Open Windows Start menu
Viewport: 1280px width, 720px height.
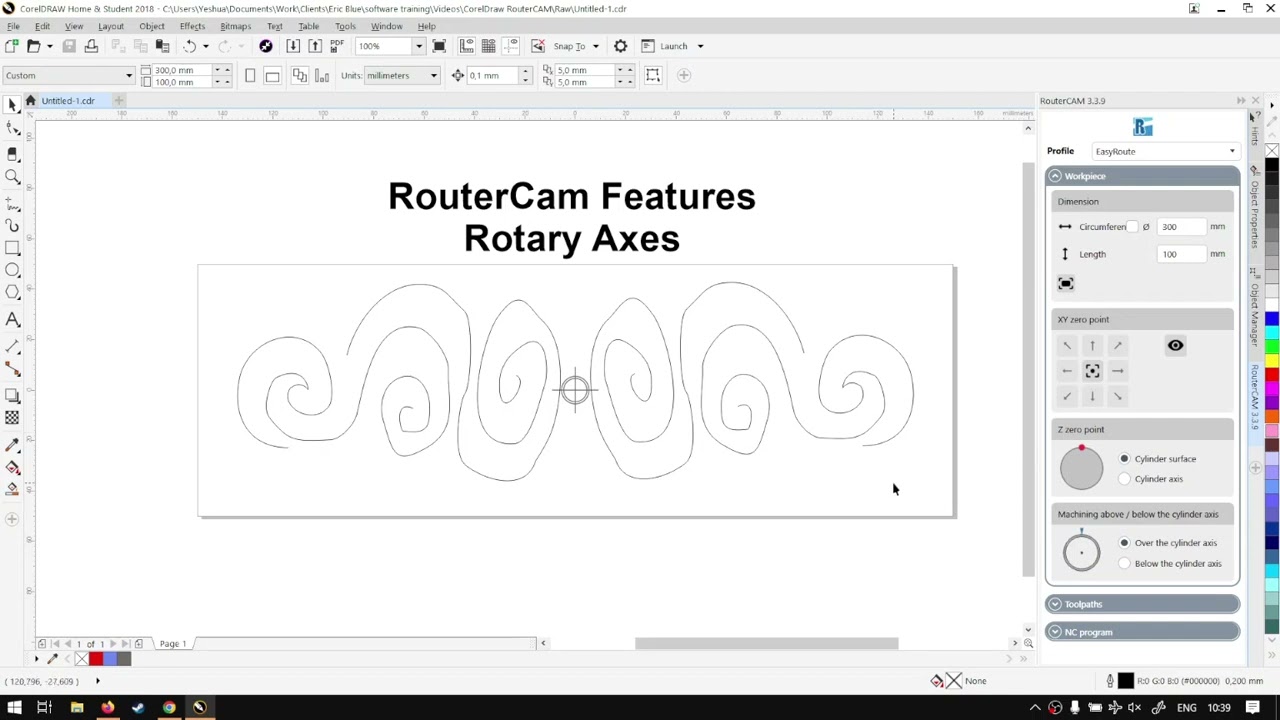[x=14, y=708]
